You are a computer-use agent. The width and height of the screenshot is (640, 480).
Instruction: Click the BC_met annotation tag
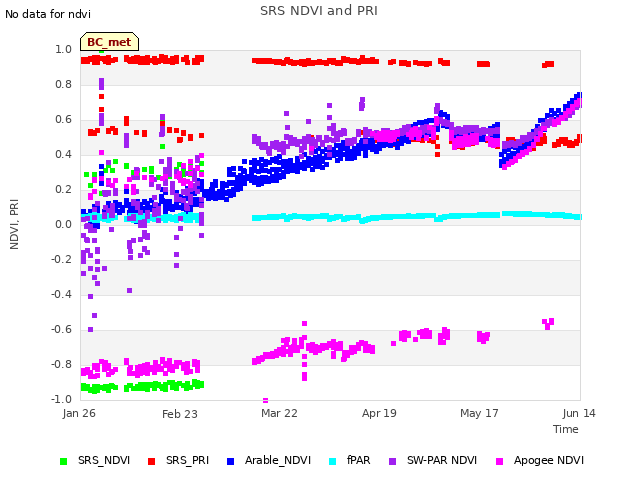pyautogui.click(x=109, y=42)
